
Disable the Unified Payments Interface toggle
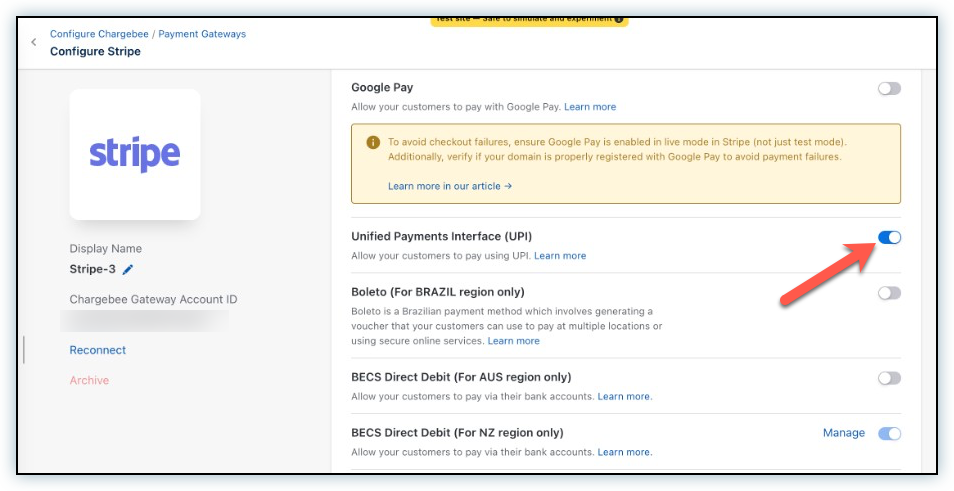tap(889, 237)
